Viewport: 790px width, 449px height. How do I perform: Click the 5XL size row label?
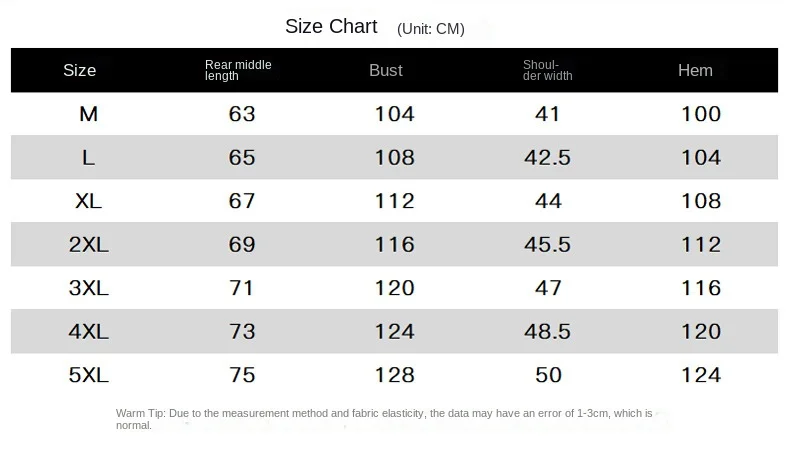click(89, 375)
